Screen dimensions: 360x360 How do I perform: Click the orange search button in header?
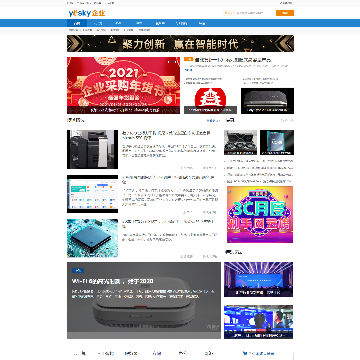tap(285, 13)
